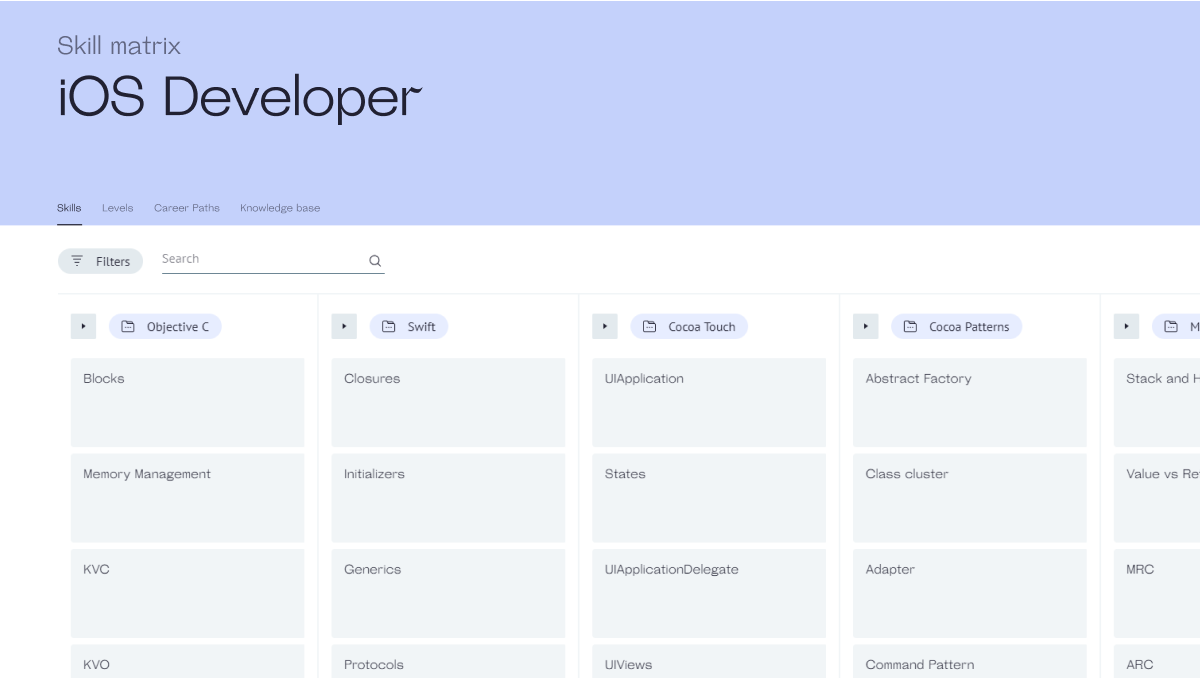Click the iOS Developer page title
1200x679 pixels.
(240, 98)
